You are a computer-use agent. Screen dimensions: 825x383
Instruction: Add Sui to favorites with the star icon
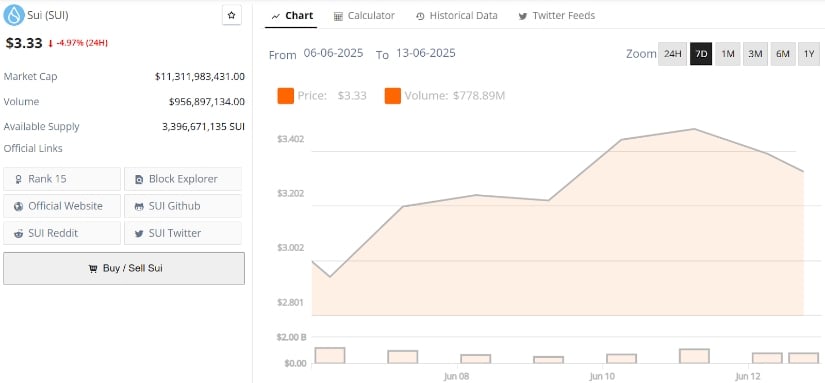point(232,16)
